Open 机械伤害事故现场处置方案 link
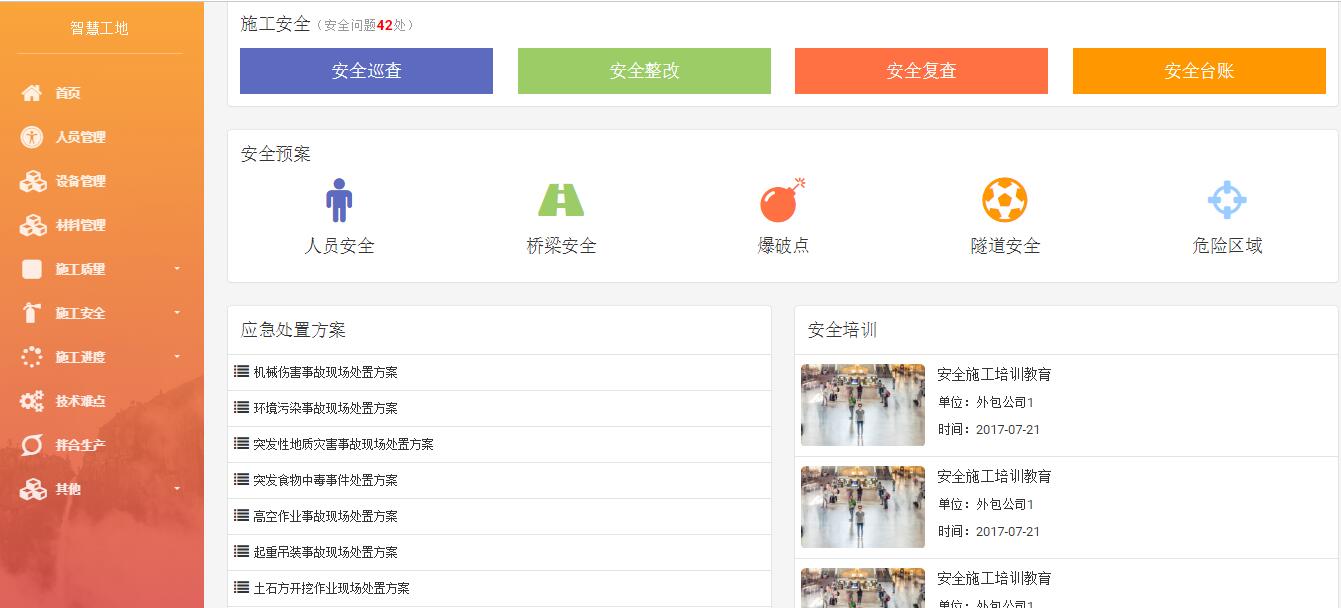The width and height of the screenshot is (1341, 608). pyautogui.click(x=325, y=372)
